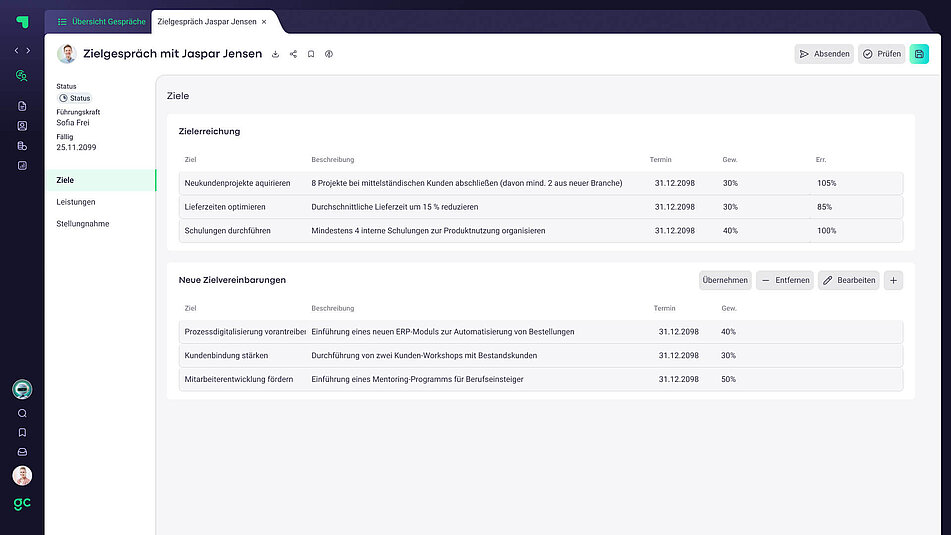The image size is (951, 535).
Task: Switch to the Übersicht Gespräche tab
Action: (101, 21)
